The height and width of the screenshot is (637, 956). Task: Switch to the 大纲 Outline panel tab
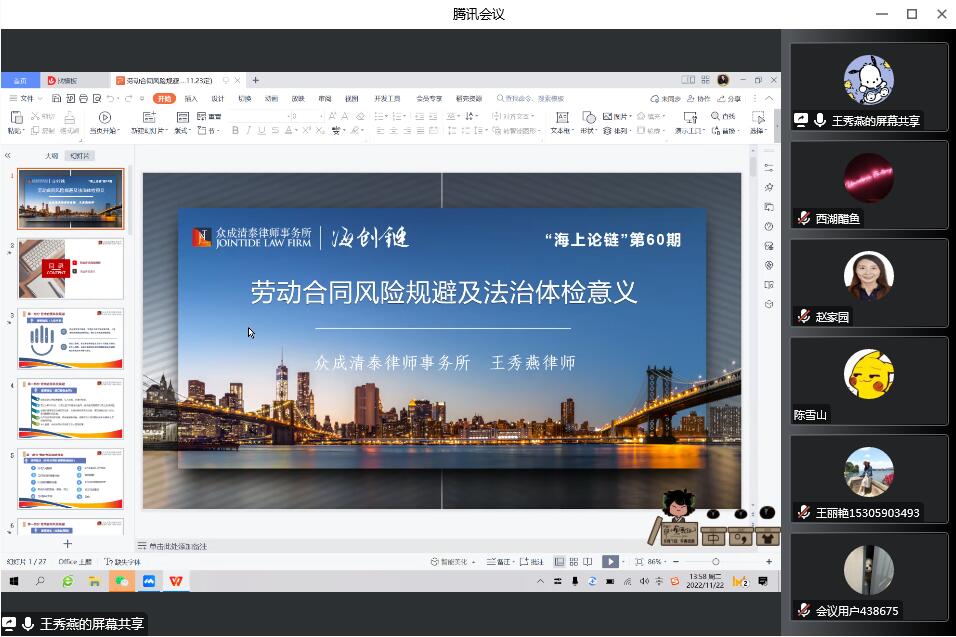tap(52, 155)
